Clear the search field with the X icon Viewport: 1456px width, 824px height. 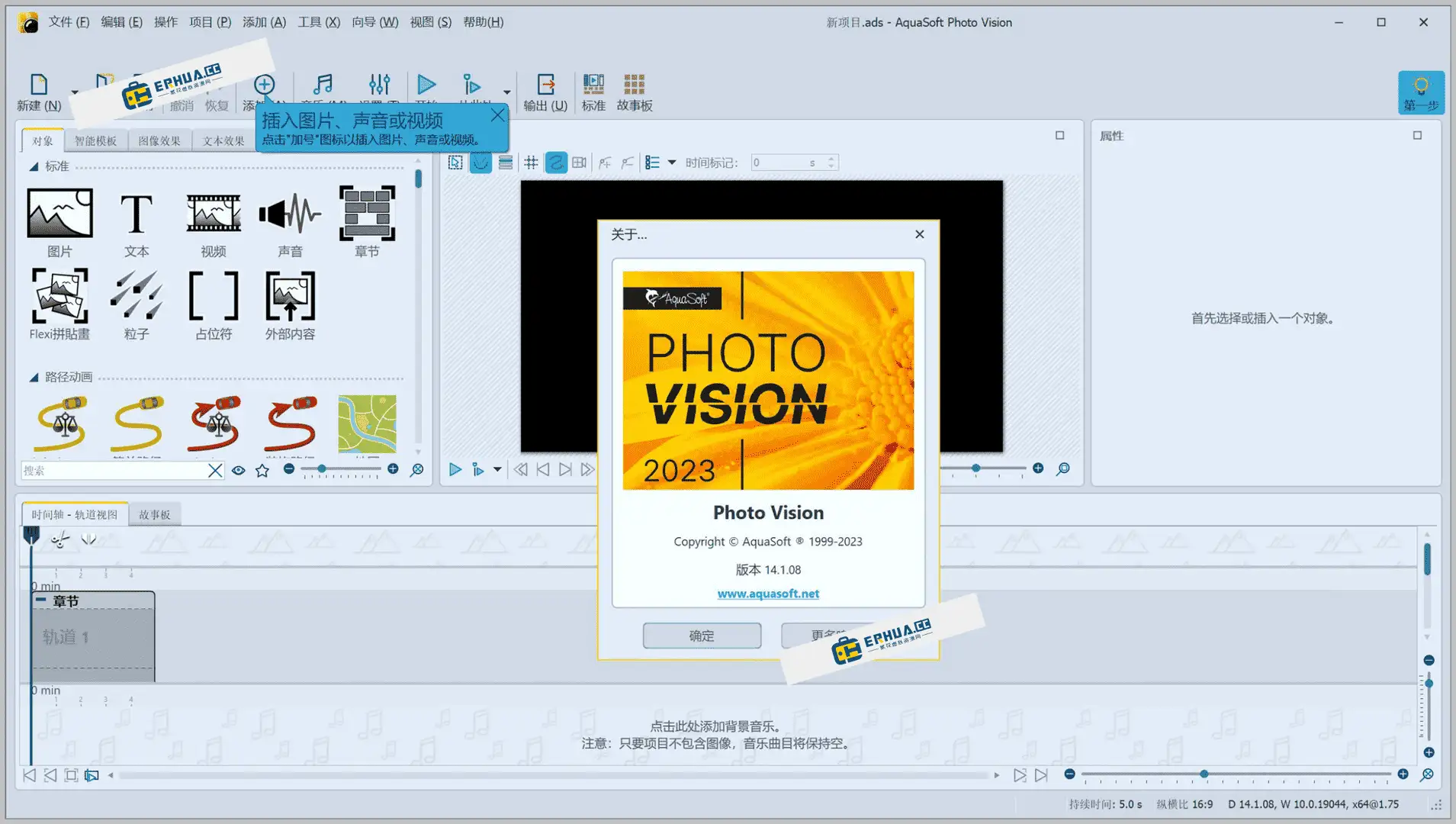click(x=216, y=470)
